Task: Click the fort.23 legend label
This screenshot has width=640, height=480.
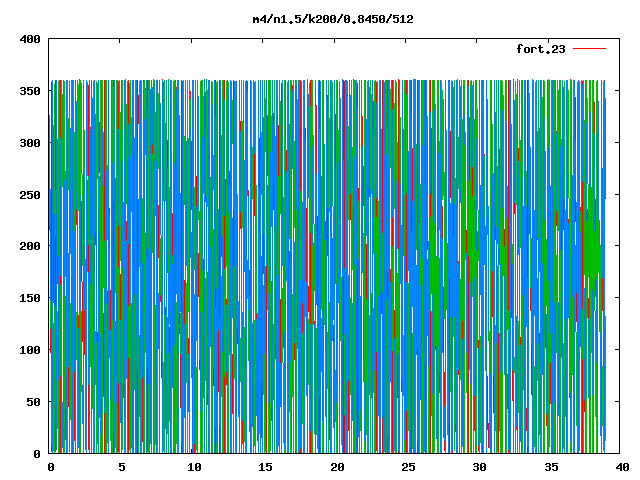Action: pos(541,49)
